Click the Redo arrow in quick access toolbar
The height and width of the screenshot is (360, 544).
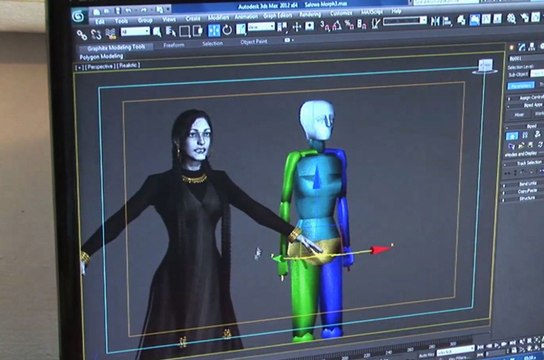[x=143, y=10]
